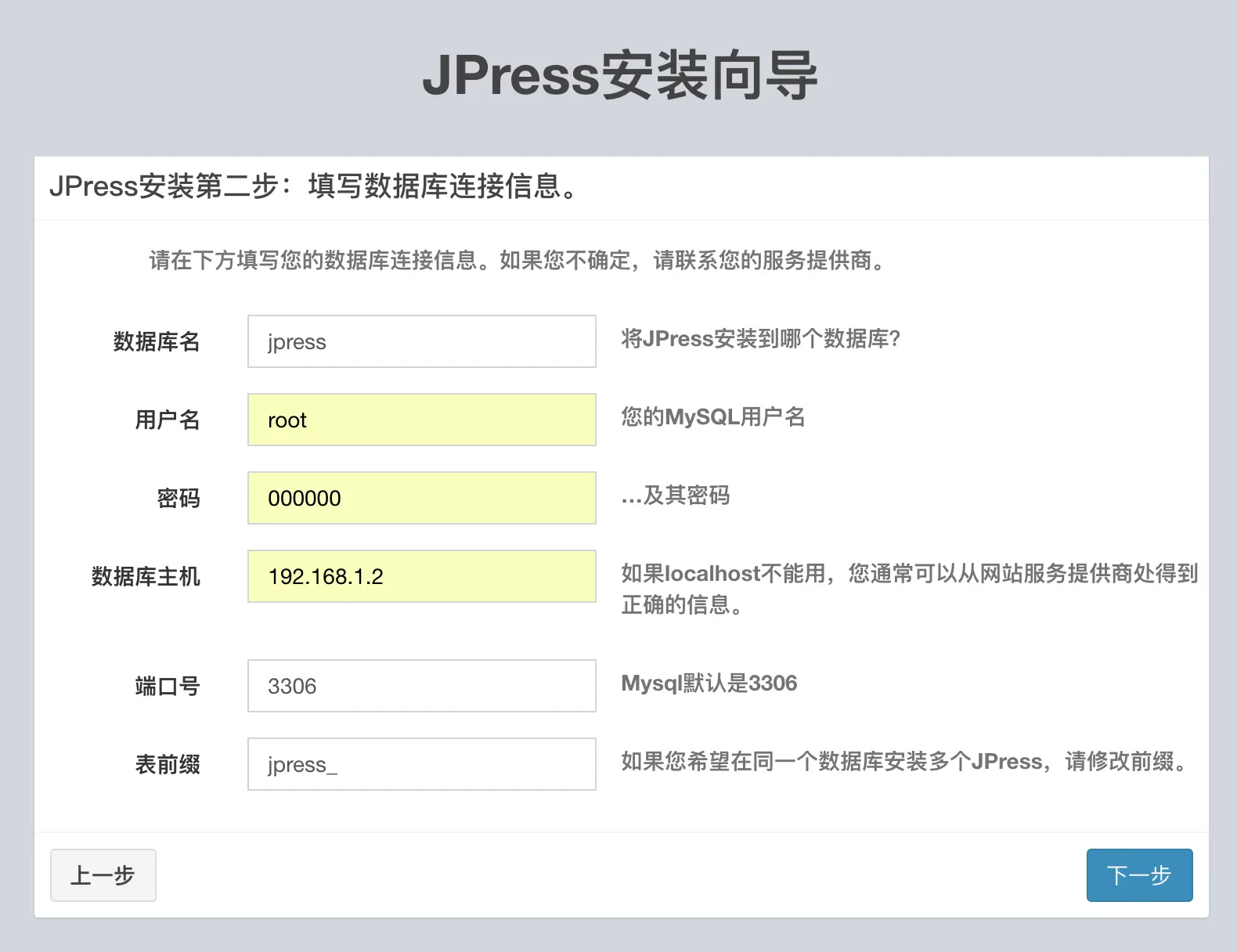Focus the 表前缀 field with jpress_
The image size is (1237, 952).
(x=422, y=764)
